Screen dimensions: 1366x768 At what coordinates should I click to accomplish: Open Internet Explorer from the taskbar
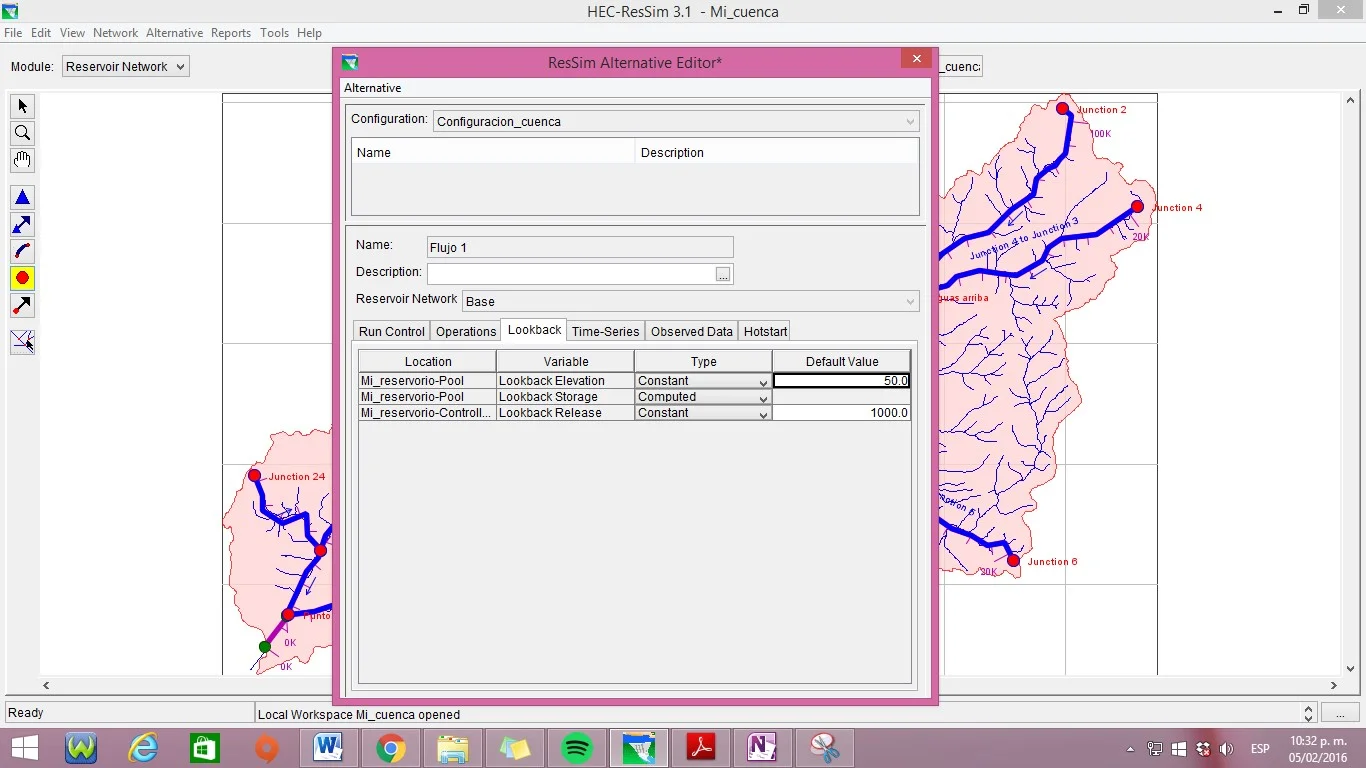pos(143,748)
